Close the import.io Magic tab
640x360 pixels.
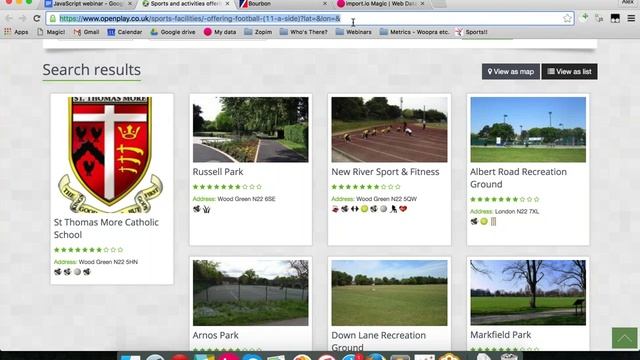[422, 4]
